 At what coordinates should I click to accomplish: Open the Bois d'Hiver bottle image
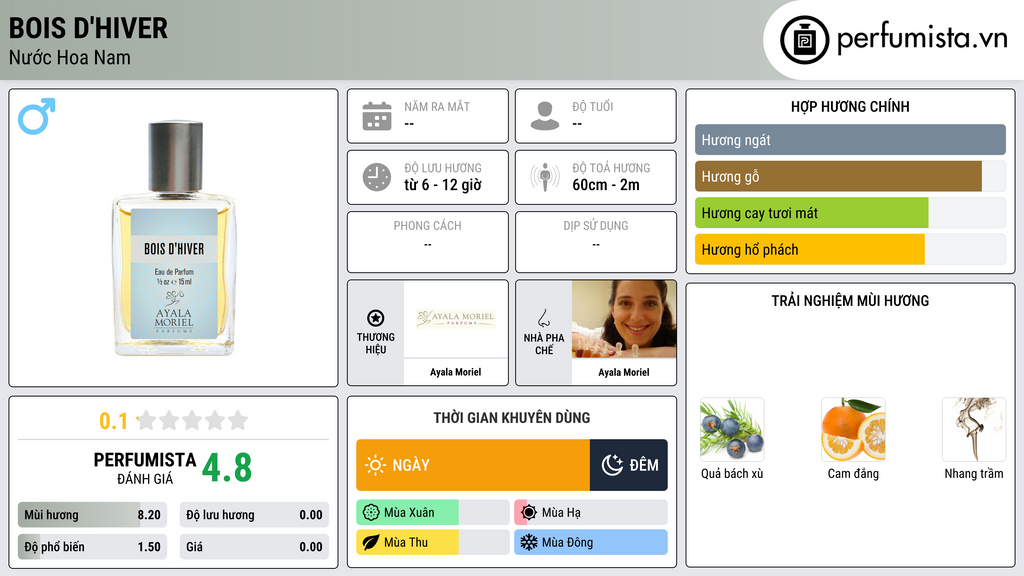tap(174, 238)
